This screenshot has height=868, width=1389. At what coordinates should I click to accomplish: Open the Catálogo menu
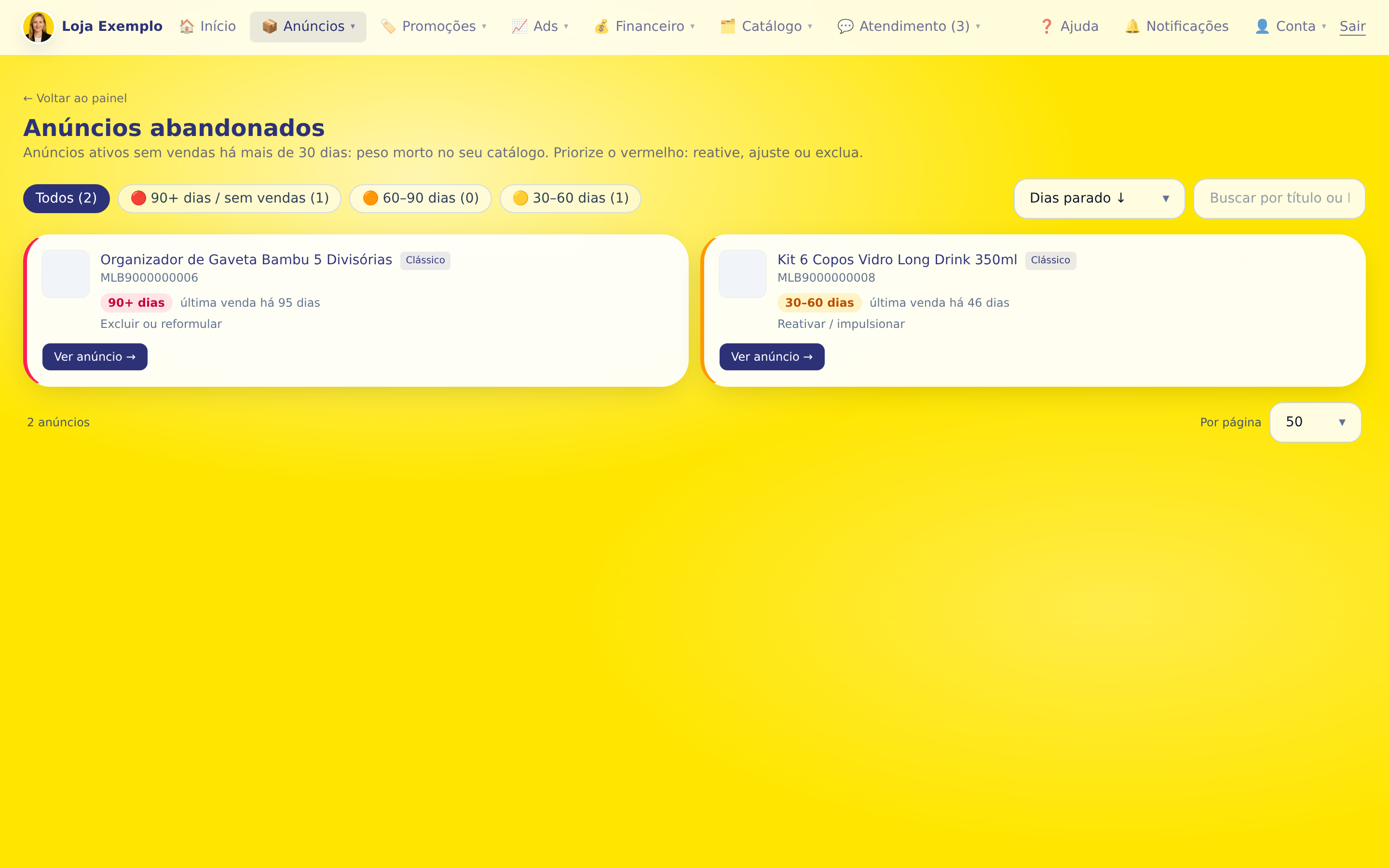(766, 27)
